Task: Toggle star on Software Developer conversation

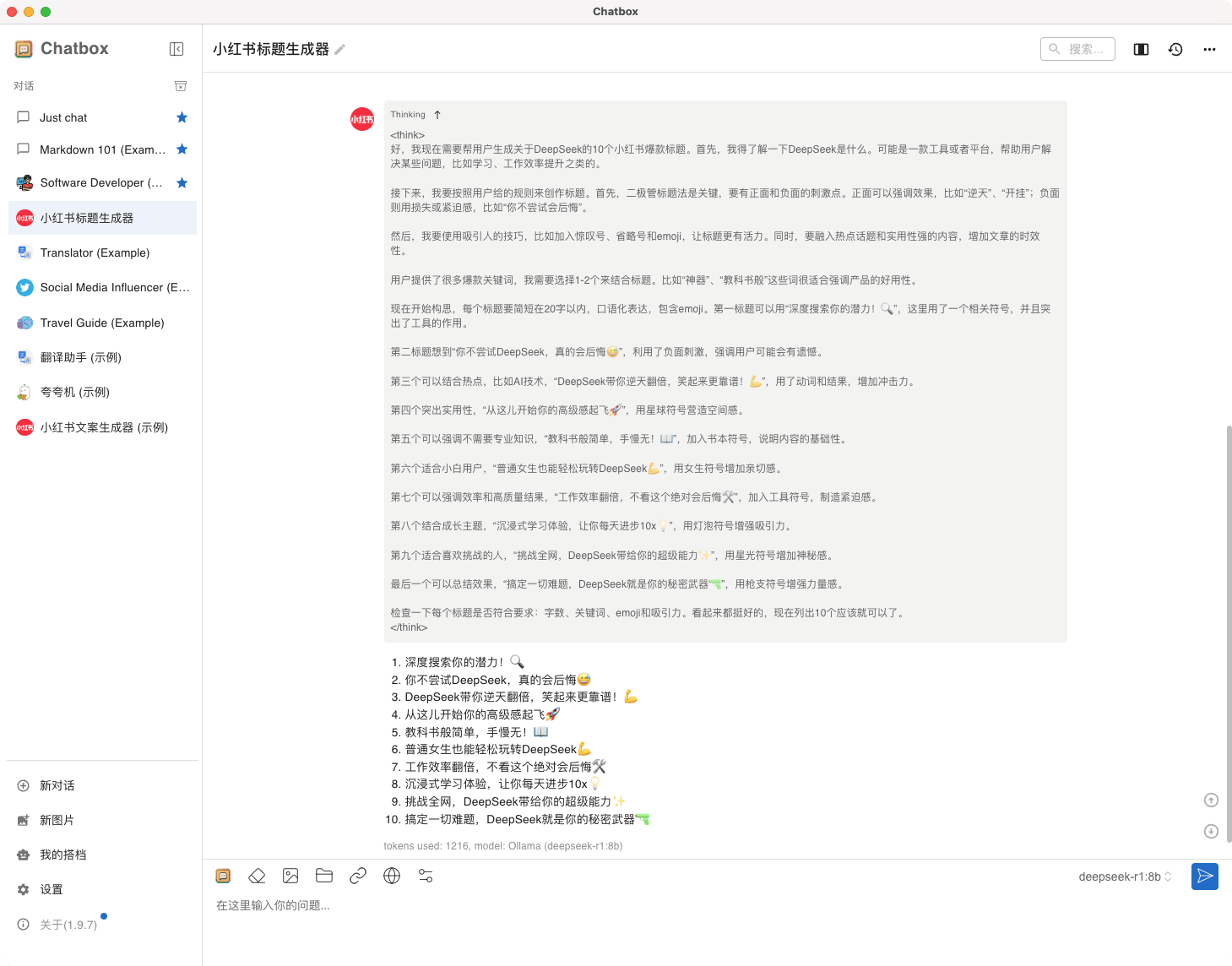Action: click(182, 182)
